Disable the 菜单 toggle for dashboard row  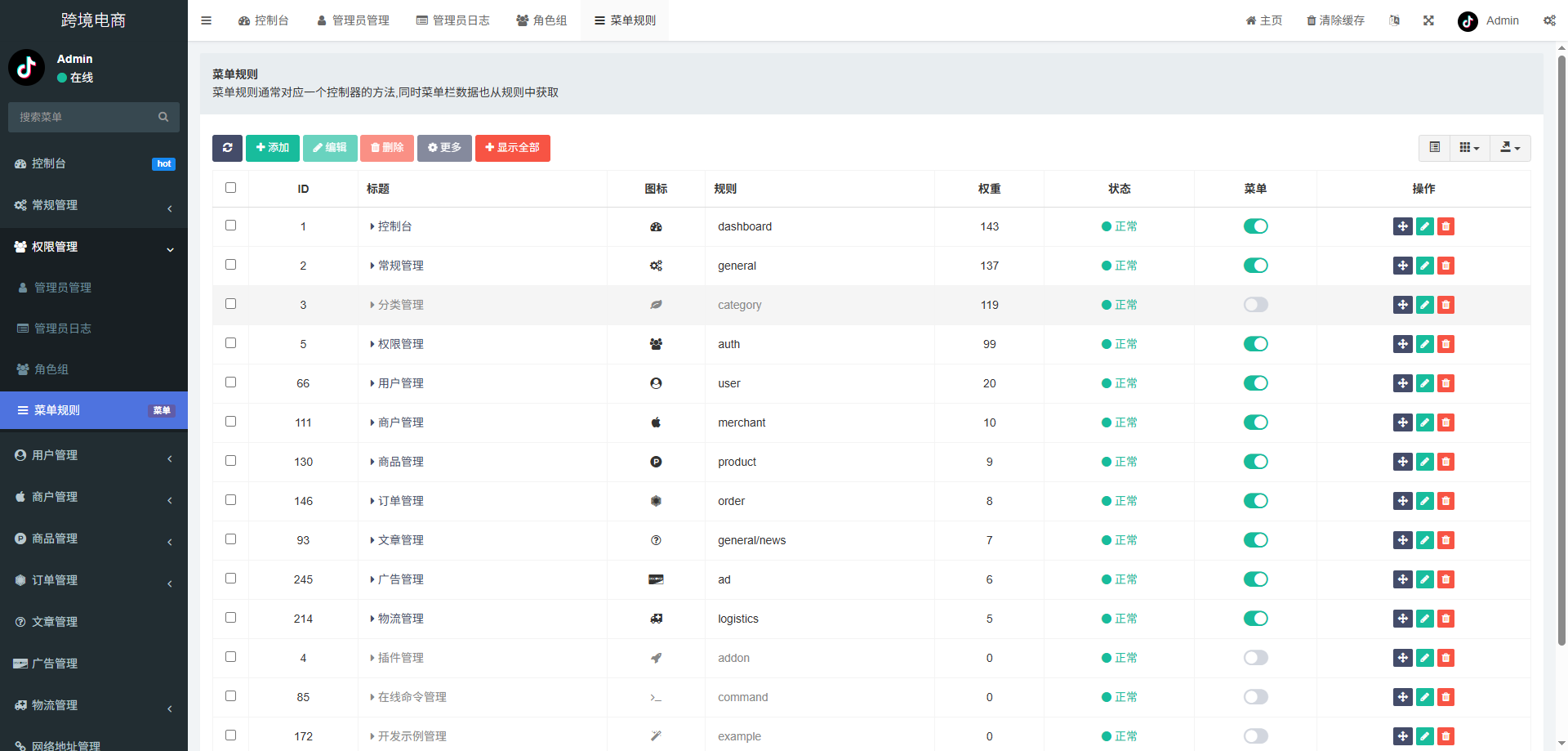tap(1255, 226)
